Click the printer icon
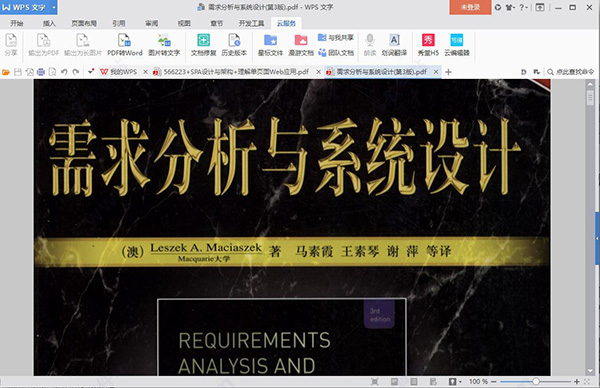This screenshot has width=600, height=388. (41, 72)
